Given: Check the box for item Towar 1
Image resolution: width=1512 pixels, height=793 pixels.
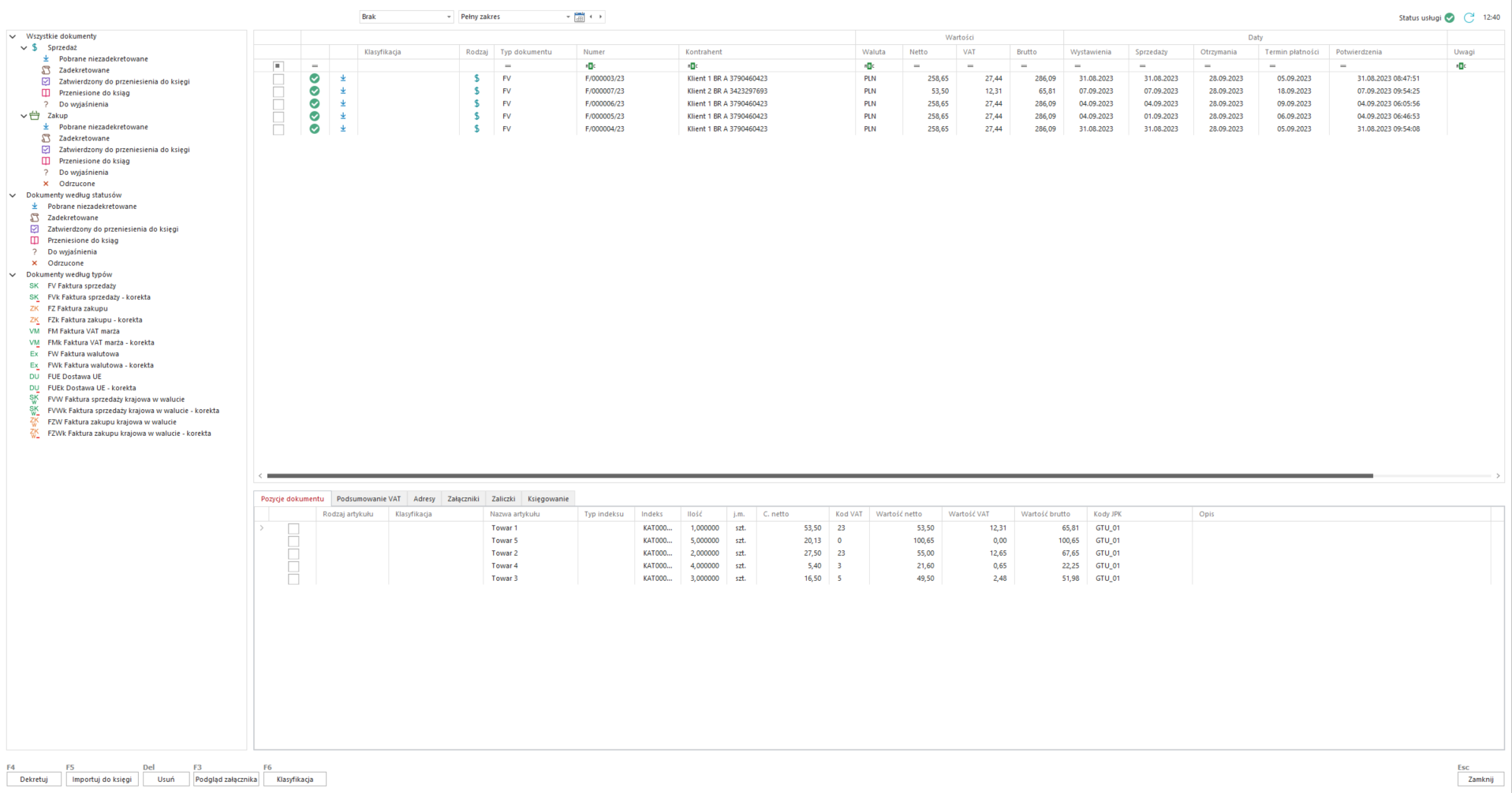Looking at the screenshot, I should click(x=293, y=529).
